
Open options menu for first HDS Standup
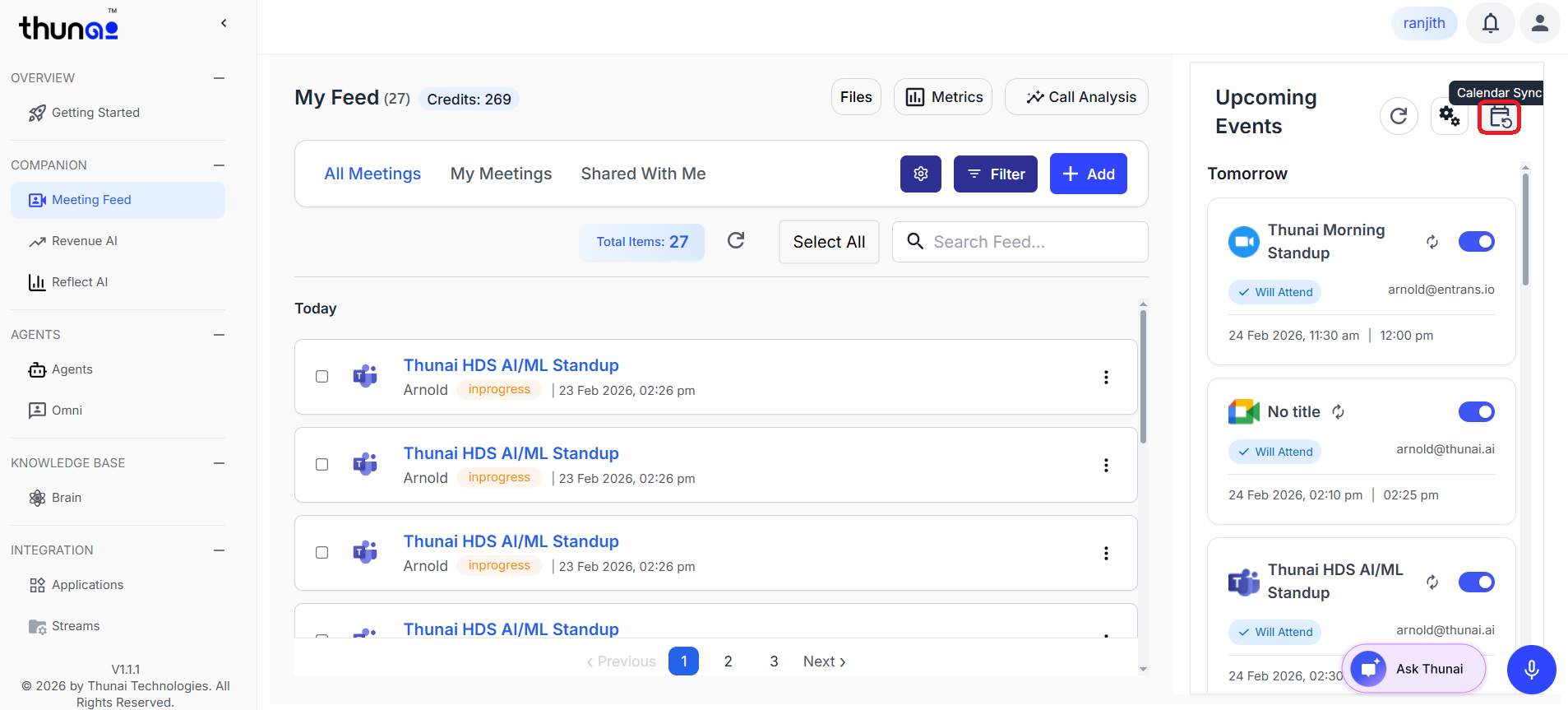pos(1106,377)
